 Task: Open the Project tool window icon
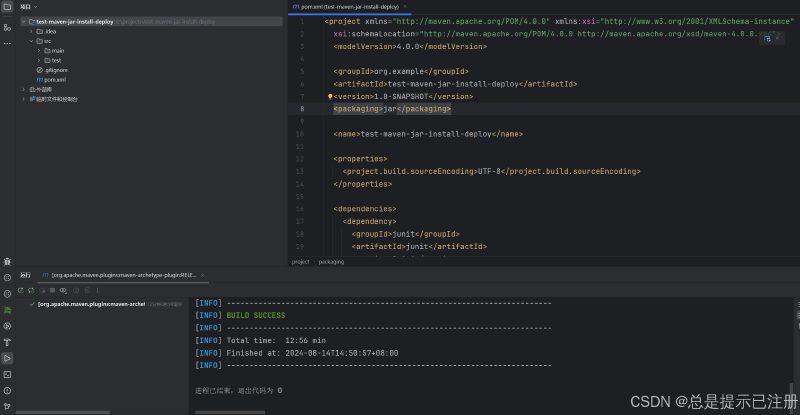coord(7,7)
